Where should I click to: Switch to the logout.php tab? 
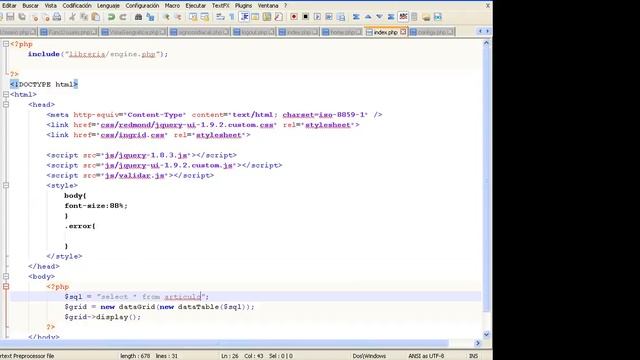pyautogui.click(x=253, y=32)
